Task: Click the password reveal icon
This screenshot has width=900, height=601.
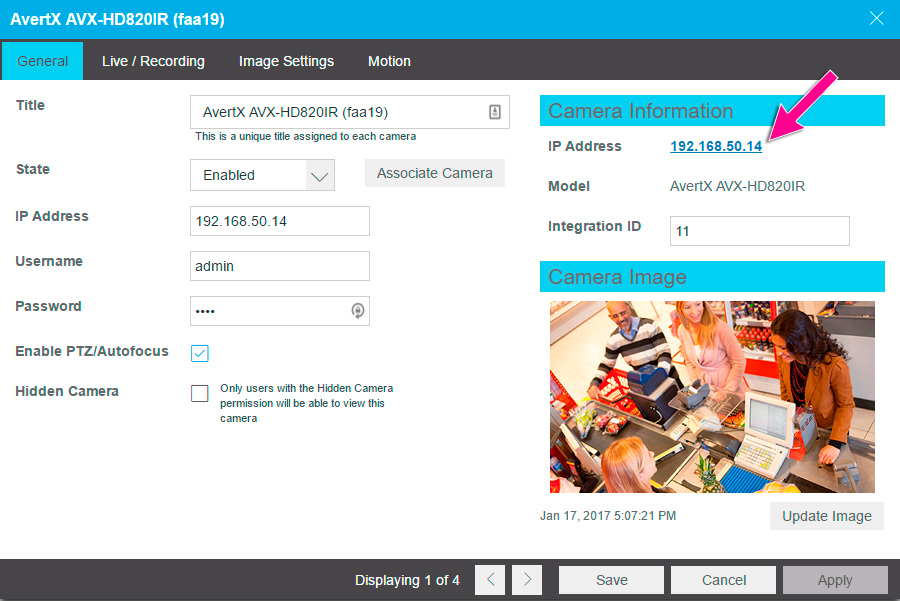Action: click(x=358, y=311)
